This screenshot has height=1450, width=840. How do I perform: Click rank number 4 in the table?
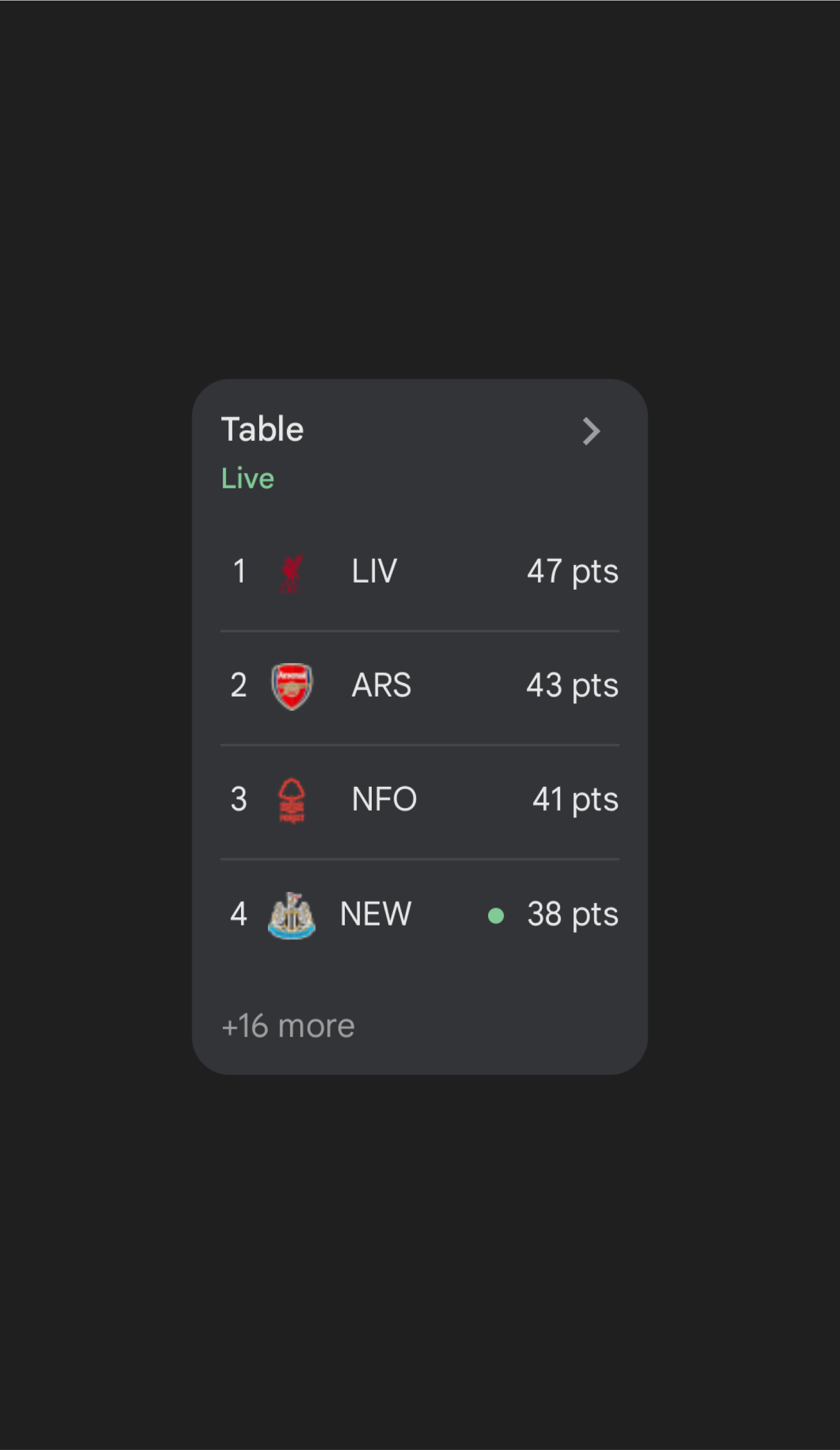click(x=239, y=914)
